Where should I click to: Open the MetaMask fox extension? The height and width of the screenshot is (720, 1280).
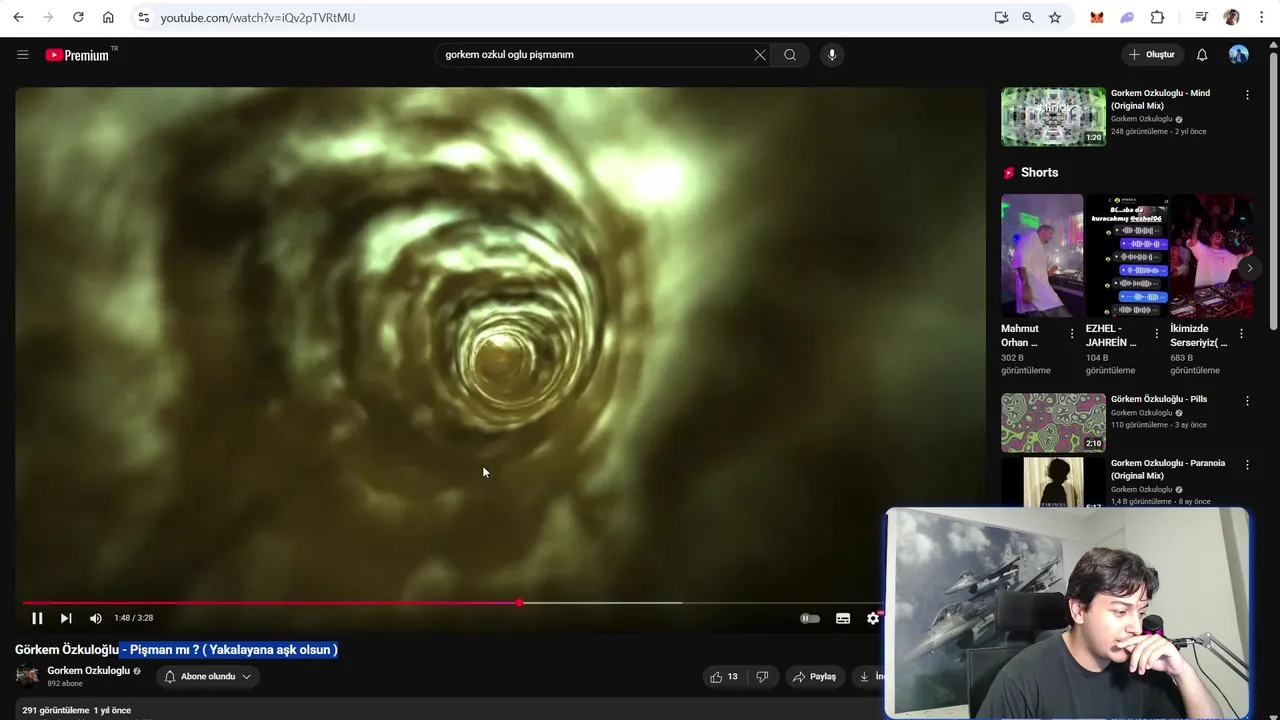pos(1097,17)
